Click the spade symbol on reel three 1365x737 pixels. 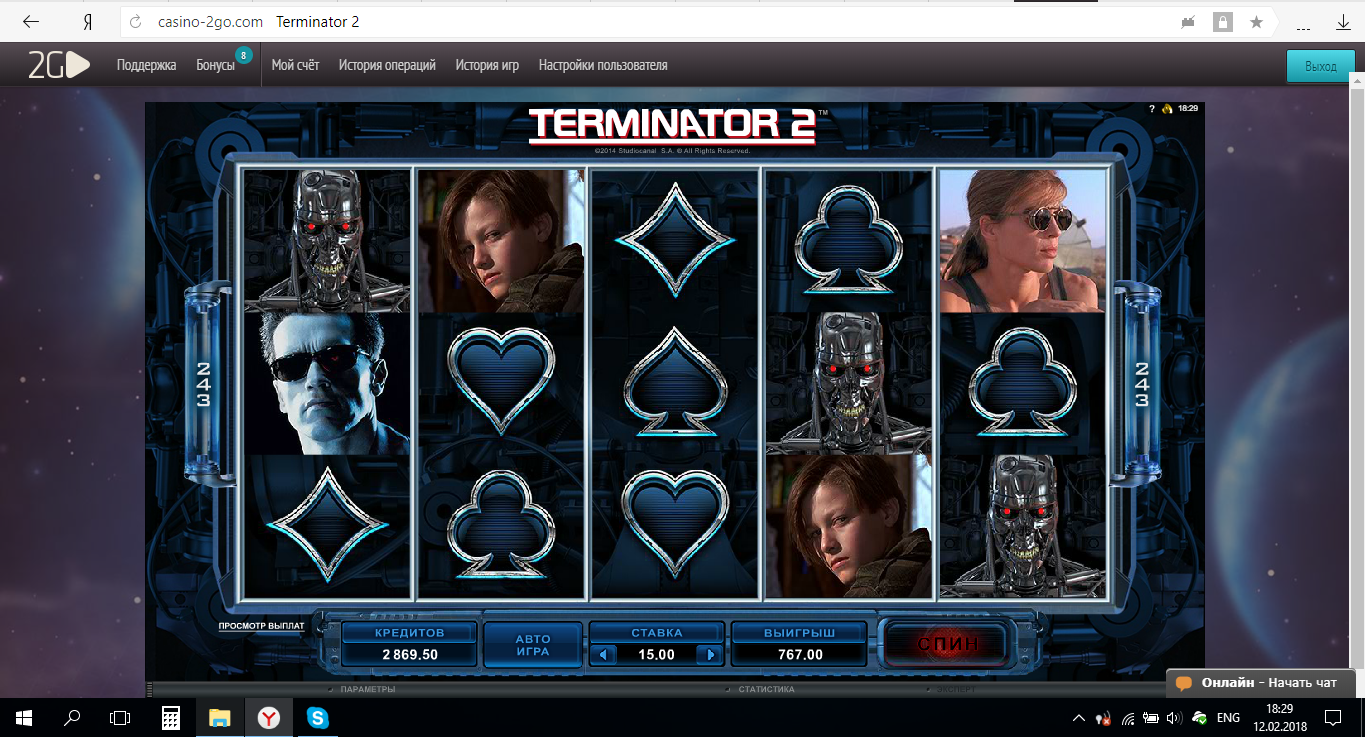pyautogui.click(x=675, y=384)
